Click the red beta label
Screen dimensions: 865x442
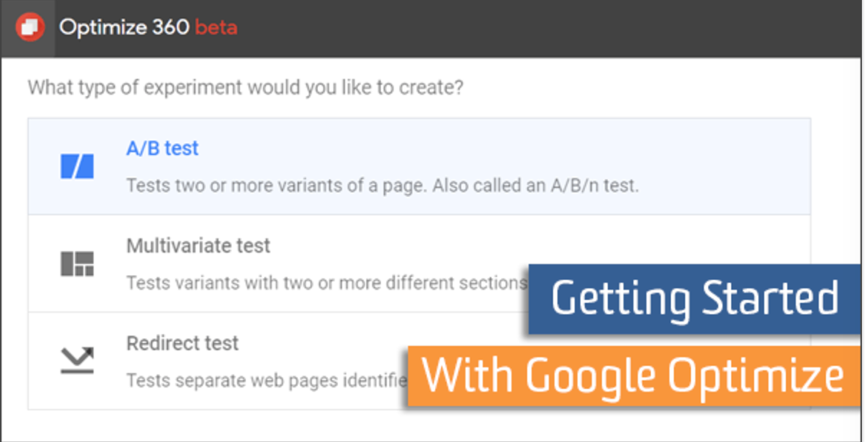(216, 27)
